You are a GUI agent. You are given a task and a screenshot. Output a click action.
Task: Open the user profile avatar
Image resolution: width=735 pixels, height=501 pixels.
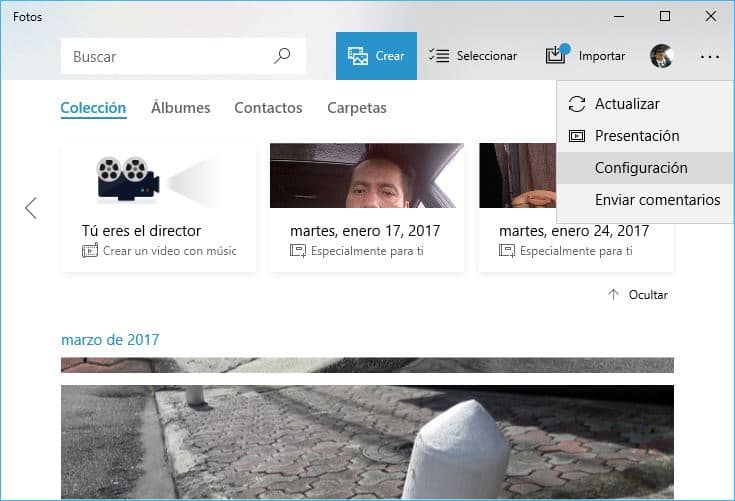point(661,56)
